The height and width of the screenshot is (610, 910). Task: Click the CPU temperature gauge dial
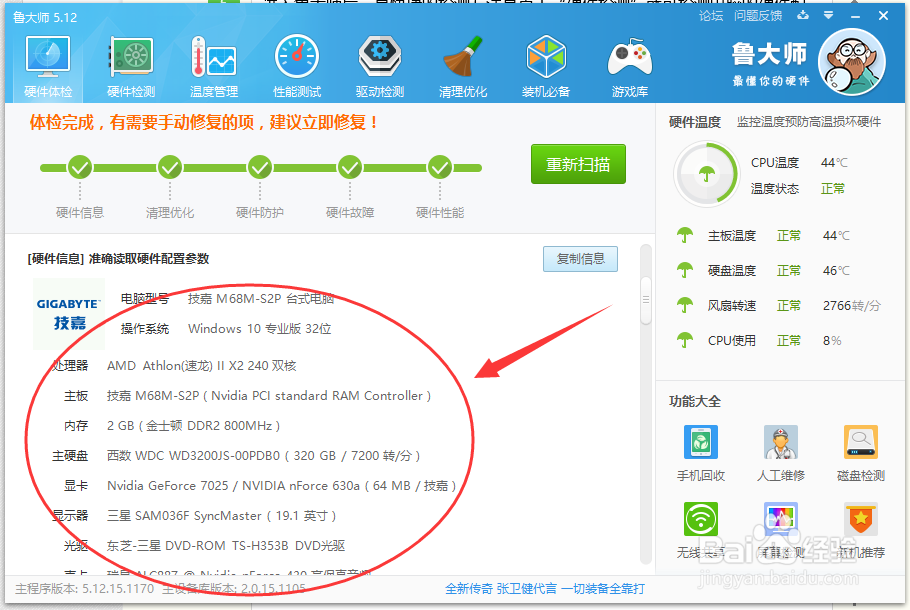click(706, 174)
